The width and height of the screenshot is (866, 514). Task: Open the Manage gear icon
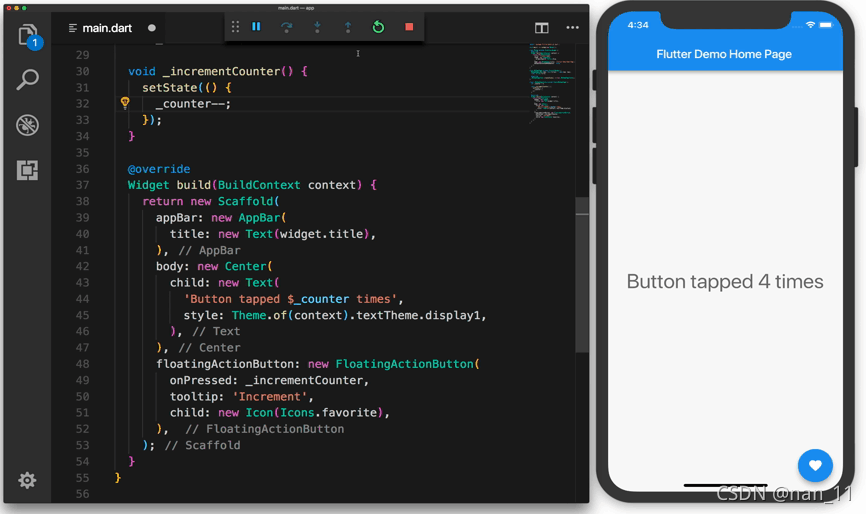pos(27,480)
